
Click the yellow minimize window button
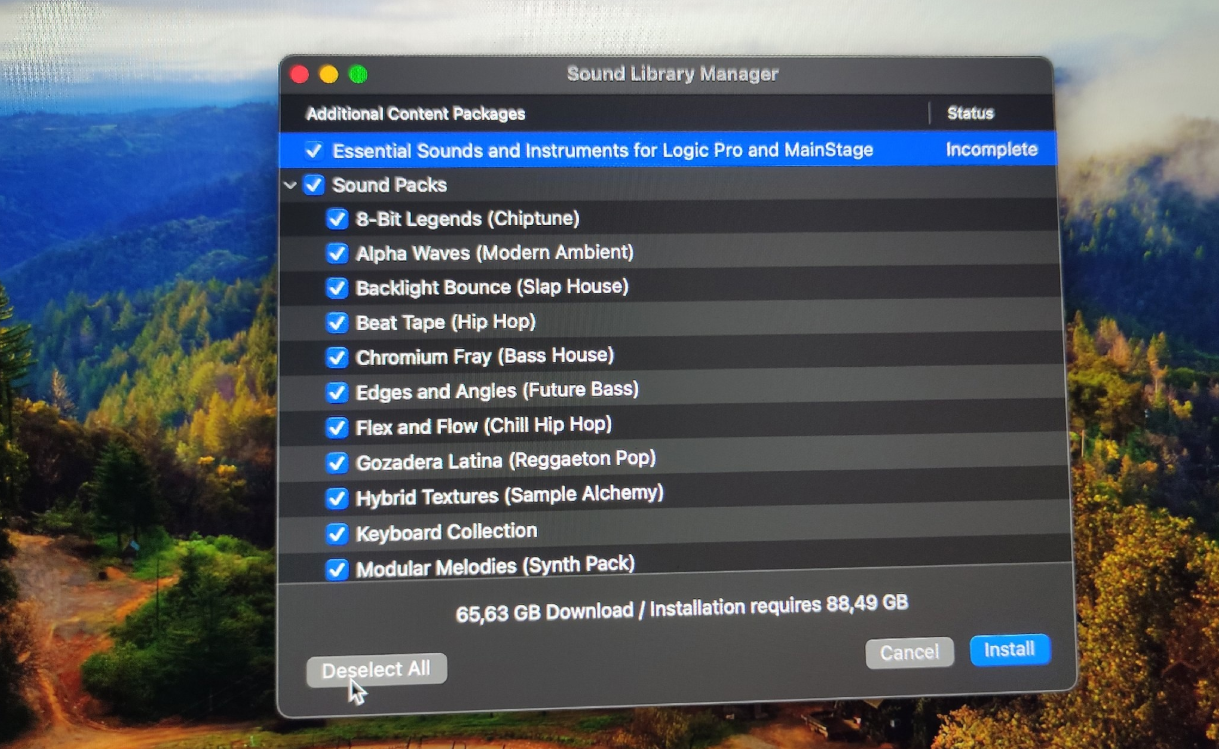(328, 74)
